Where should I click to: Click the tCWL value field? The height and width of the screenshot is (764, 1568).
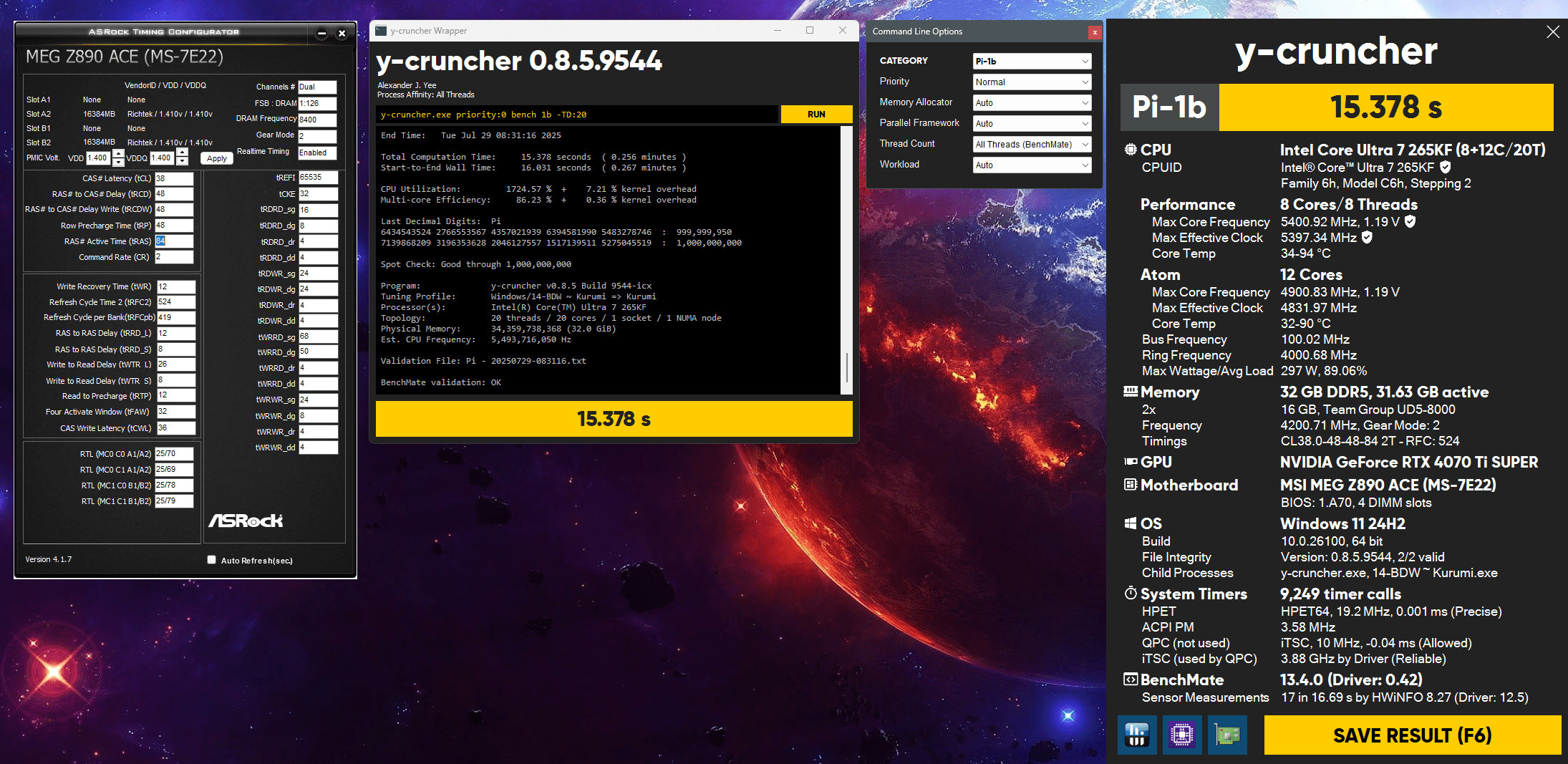175,428
